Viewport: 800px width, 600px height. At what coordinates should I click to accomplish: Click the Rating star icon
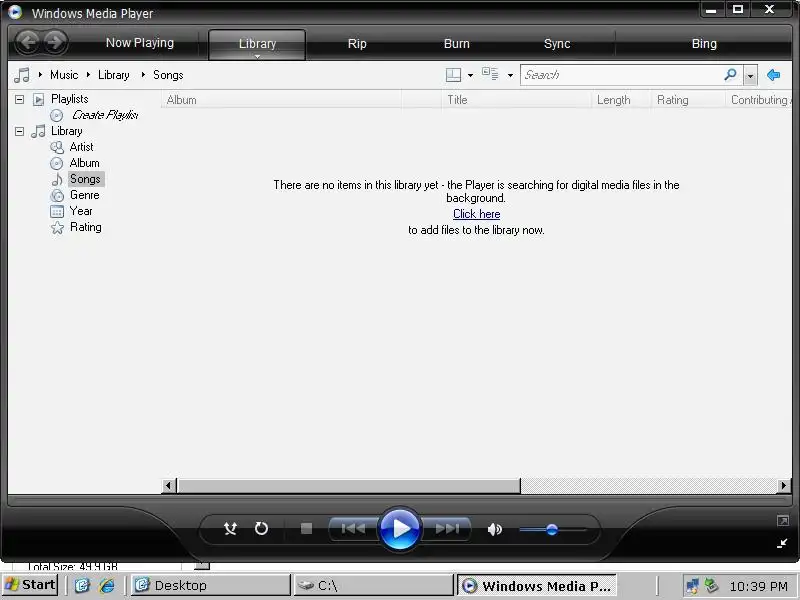tap(57, 228)
